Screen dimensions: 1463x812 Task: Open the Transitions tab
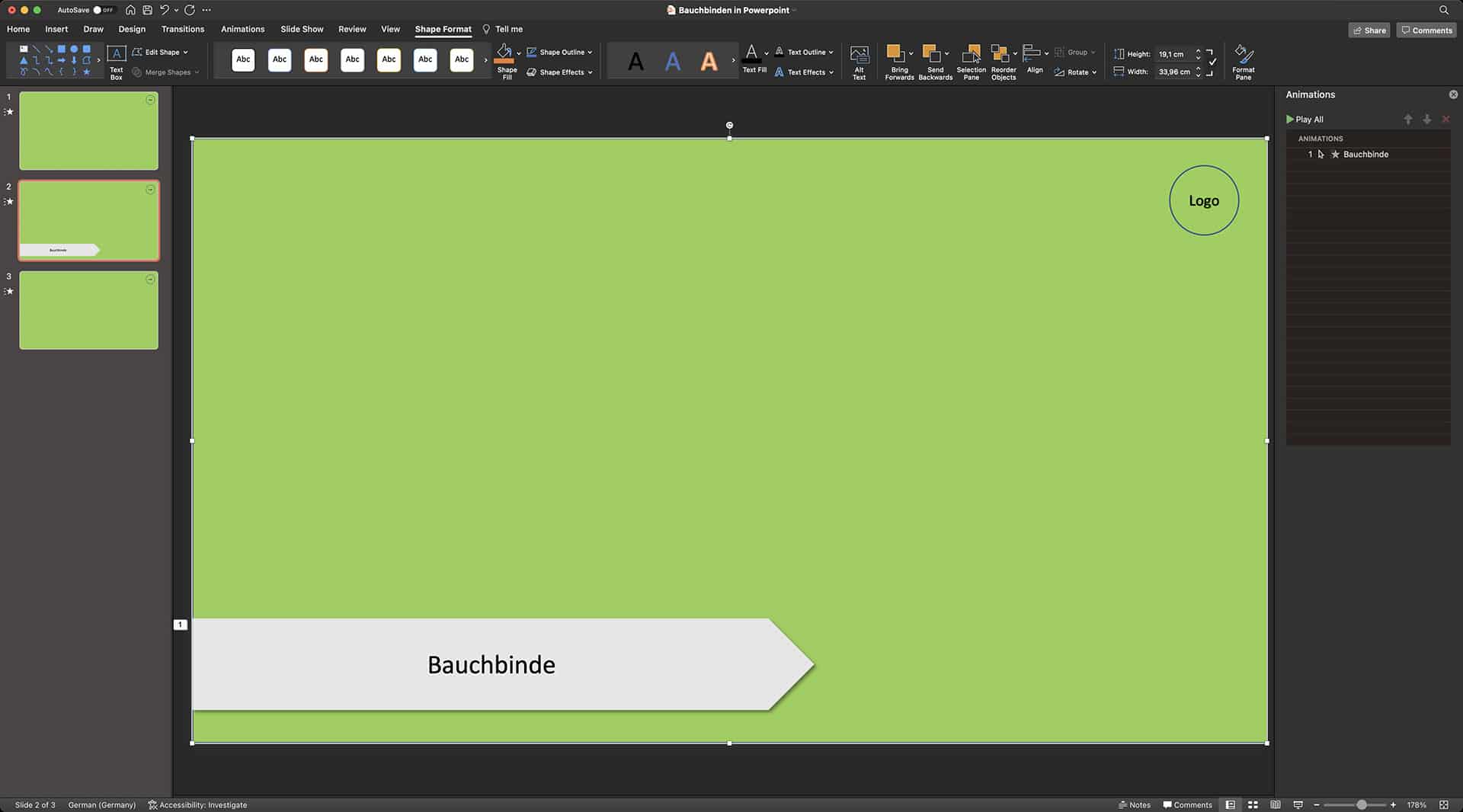[182, 29]
